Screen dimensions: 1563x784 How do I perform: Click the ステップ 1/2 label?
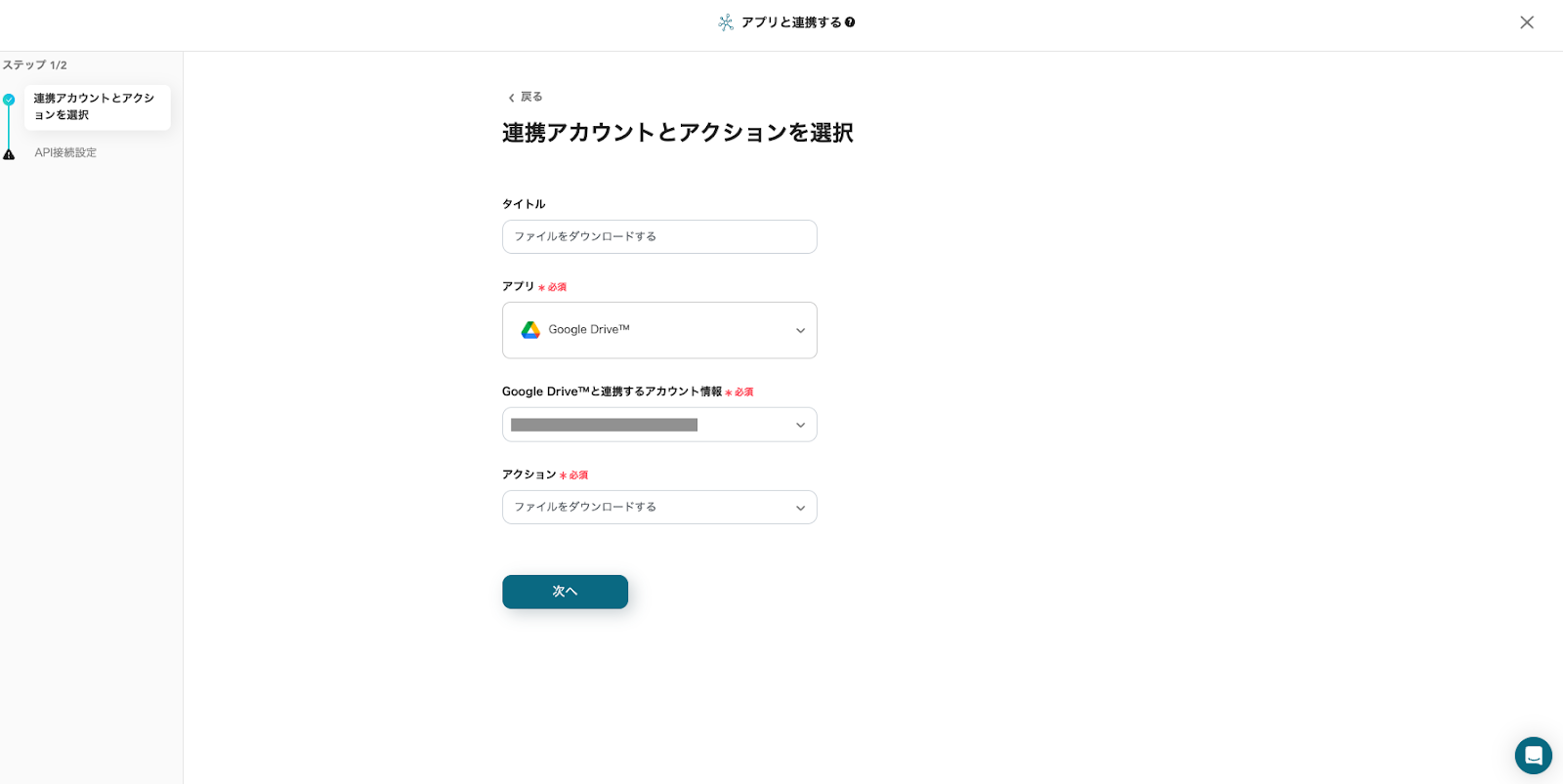(x=34, y=65)
